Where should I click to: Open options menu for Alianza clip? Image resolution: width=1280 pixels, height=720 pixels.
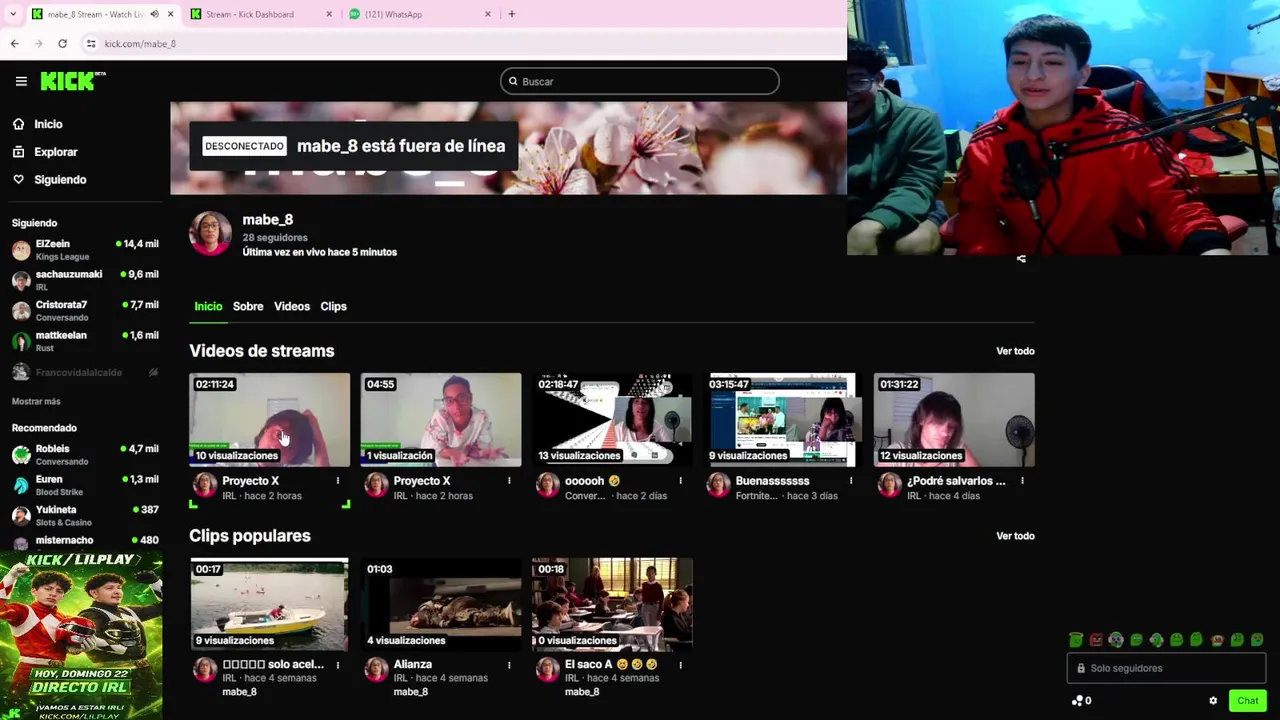[x=509, y=664]
